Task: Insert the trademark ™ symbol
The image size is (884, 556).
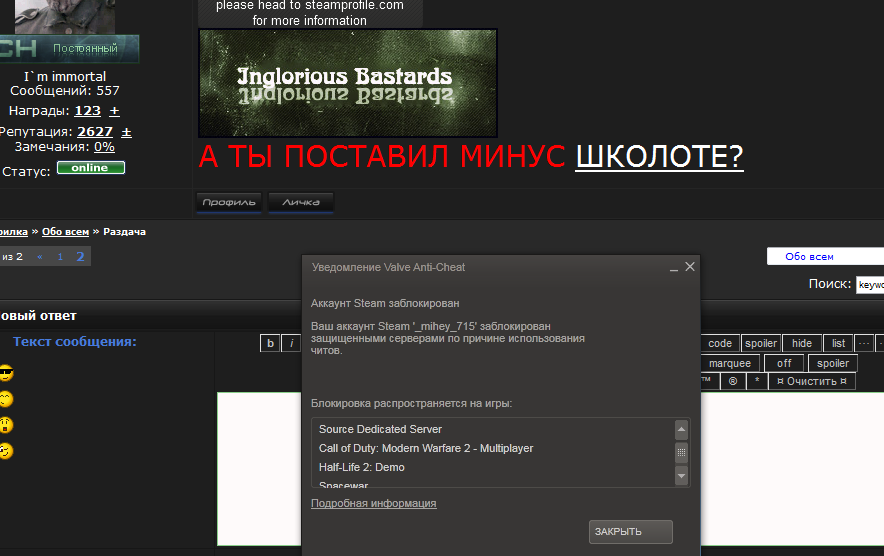Action: point(710,381)
